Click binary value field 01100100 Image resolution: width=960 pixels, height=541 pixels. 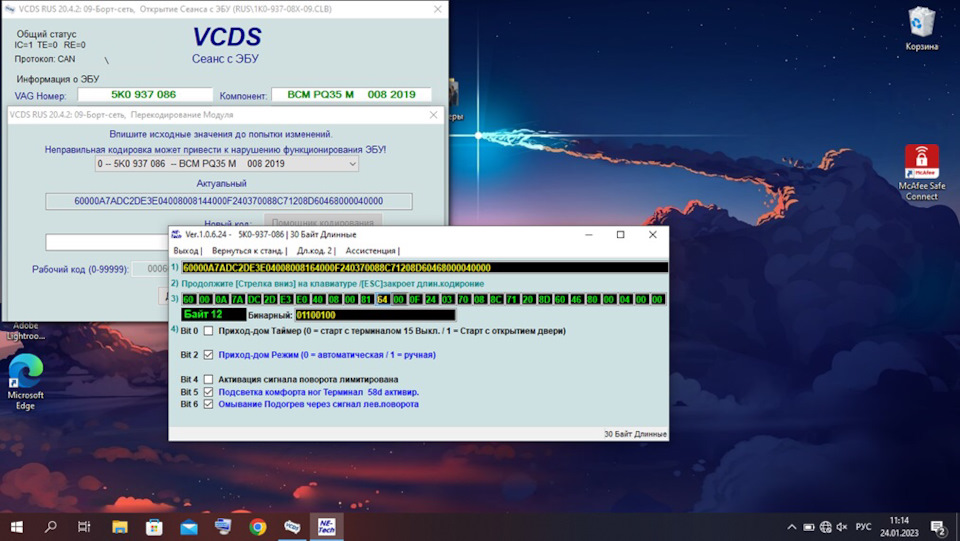pyautogui.click(x=375, y=315)
